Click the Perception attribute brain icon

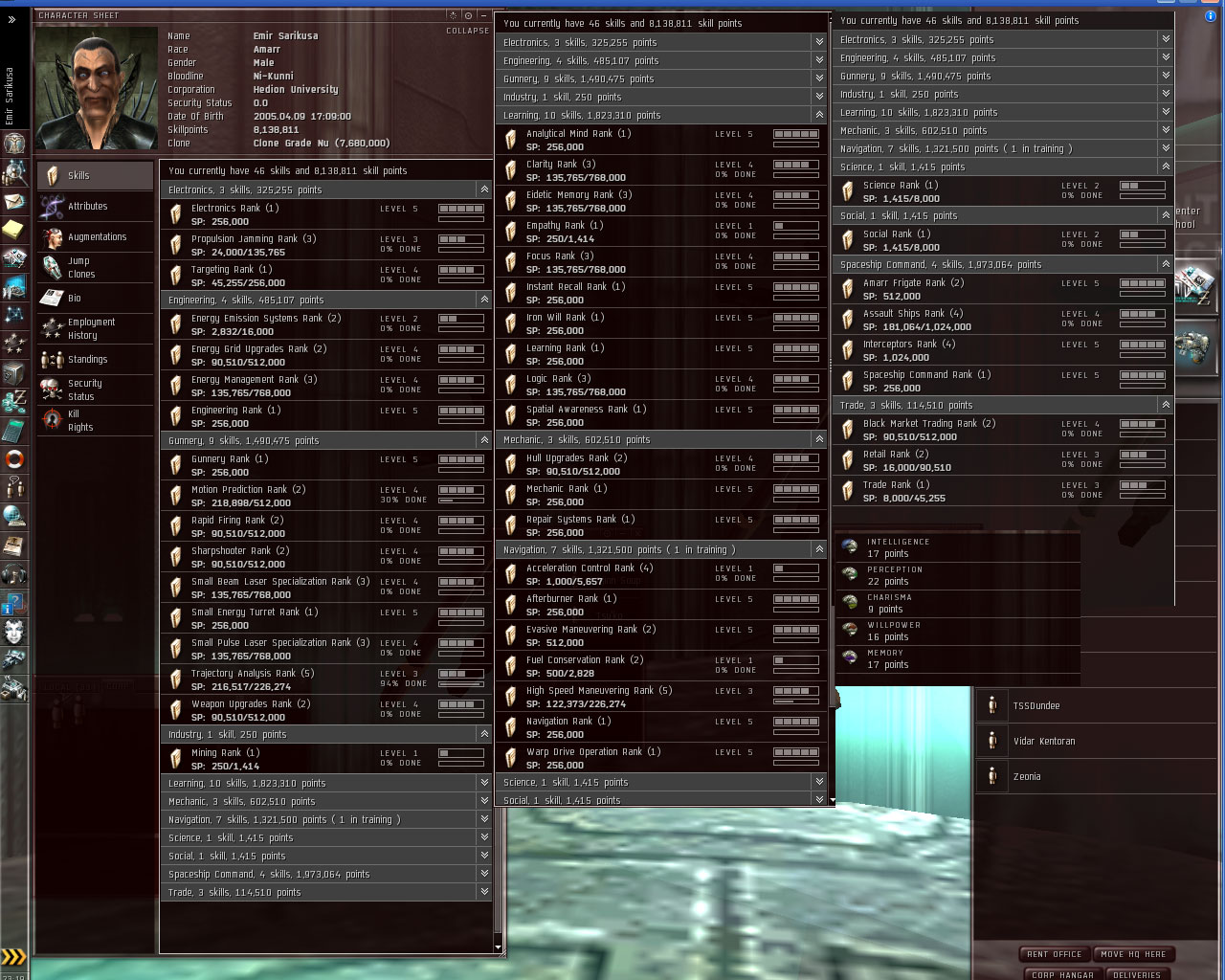[849, 574]
